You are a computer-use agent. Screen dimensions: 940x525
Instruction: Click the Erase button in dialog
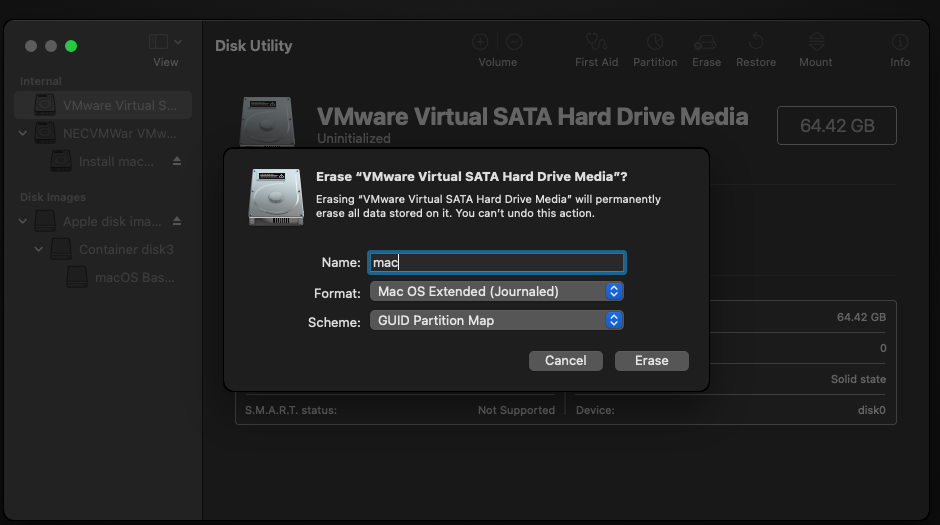(x=652, y=361)
